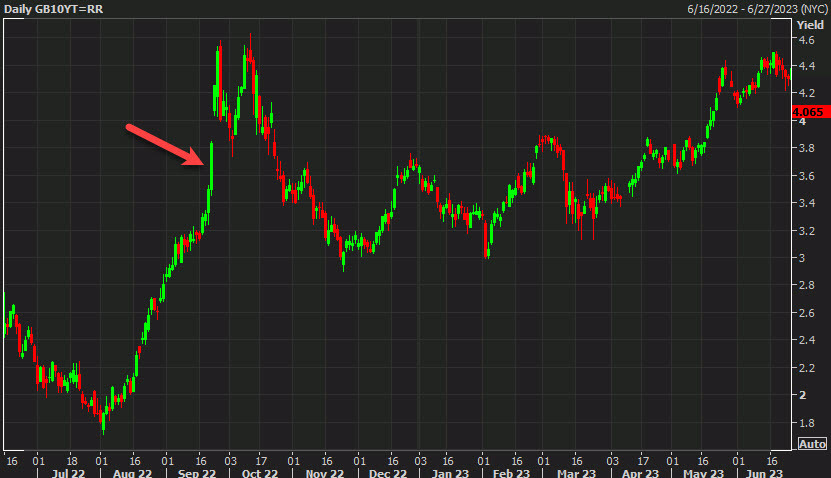Click the 1.8 yield axis value
Screen dimensions: 831x478
(807, 423)
